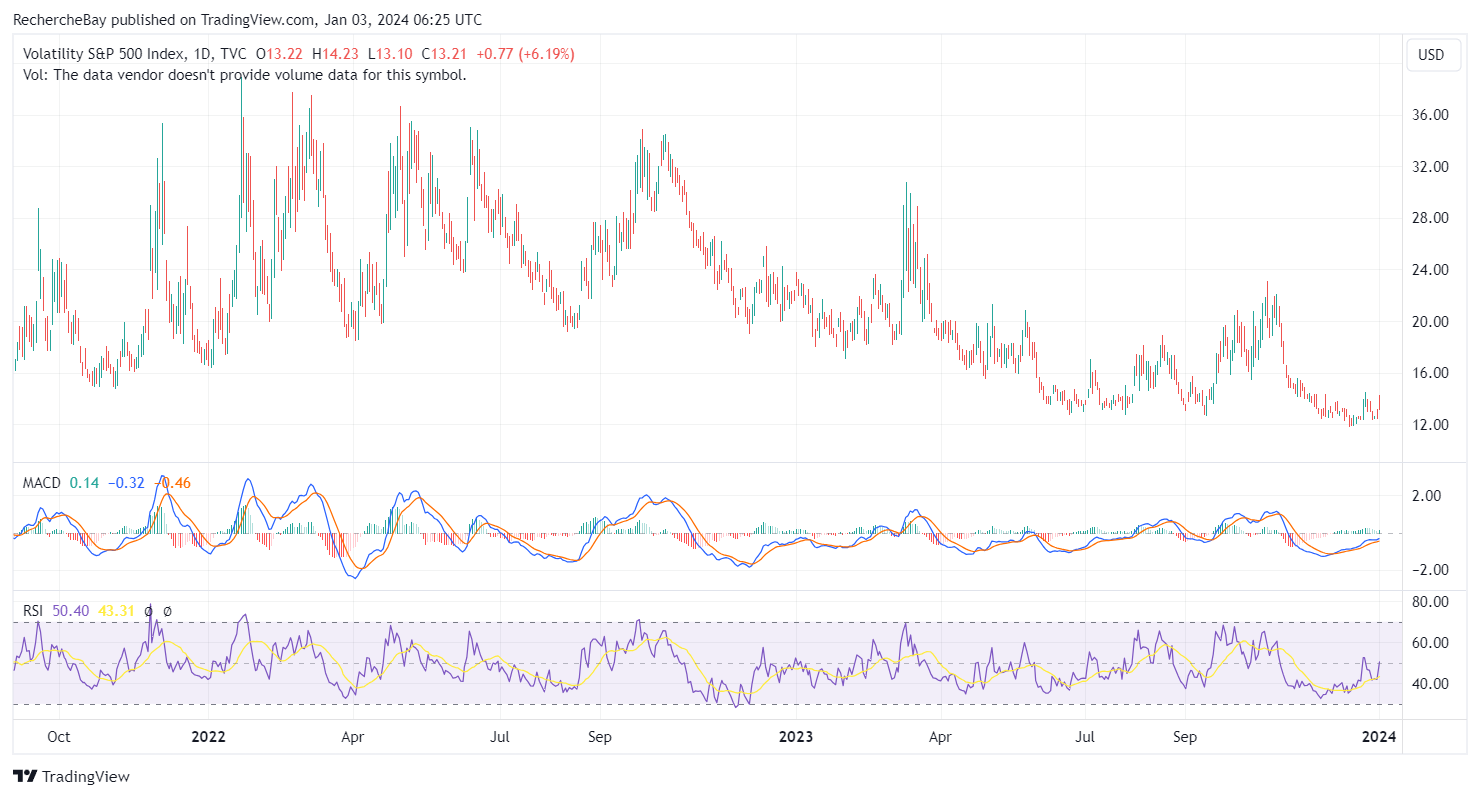Open the USD currency selector
Image resolution: width=1480 pixels, height=798 pixels.
coord(1431,55)
